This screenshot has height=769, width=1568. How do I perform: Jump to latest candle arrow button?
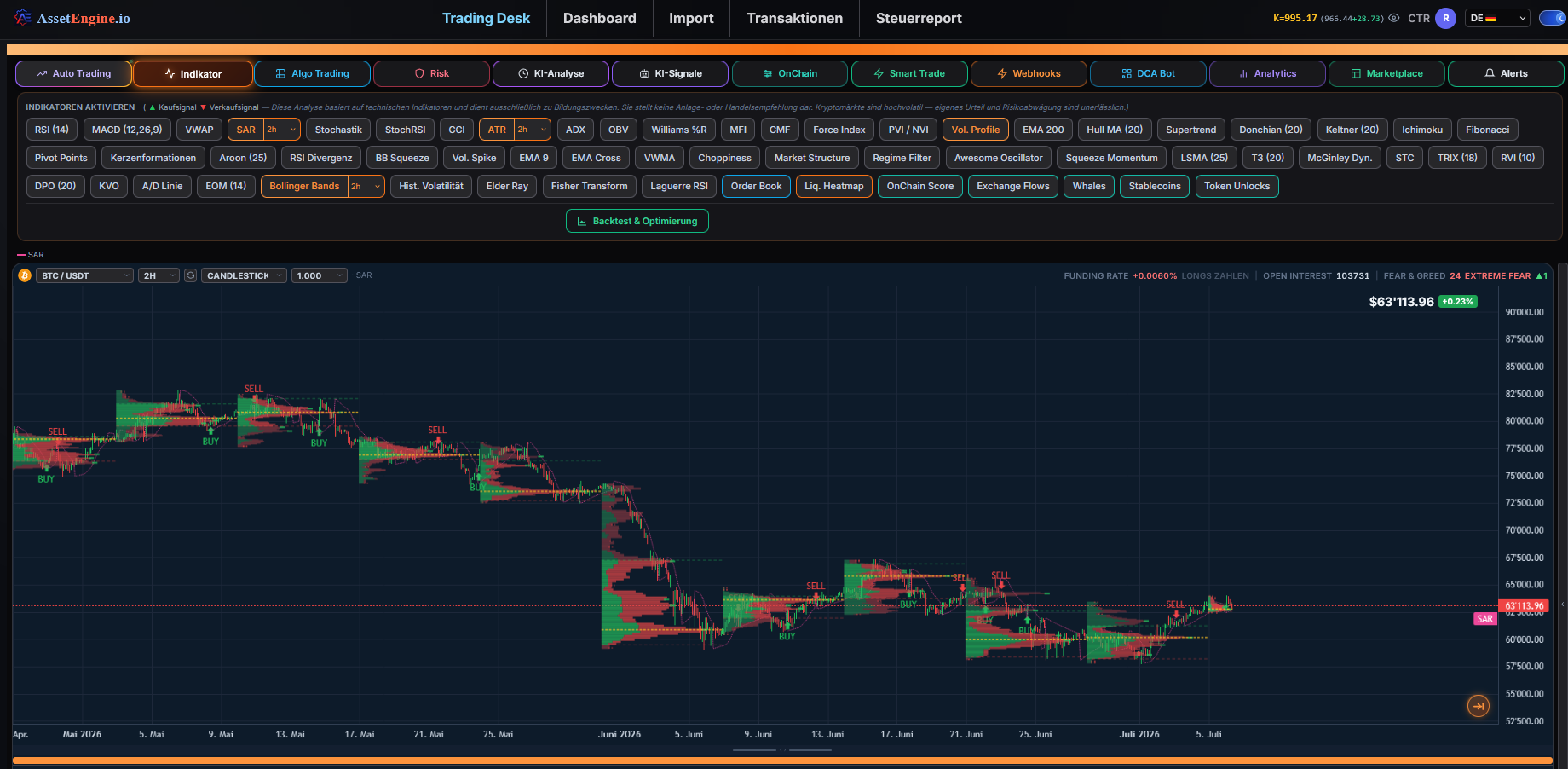[x=1479, y=706]
